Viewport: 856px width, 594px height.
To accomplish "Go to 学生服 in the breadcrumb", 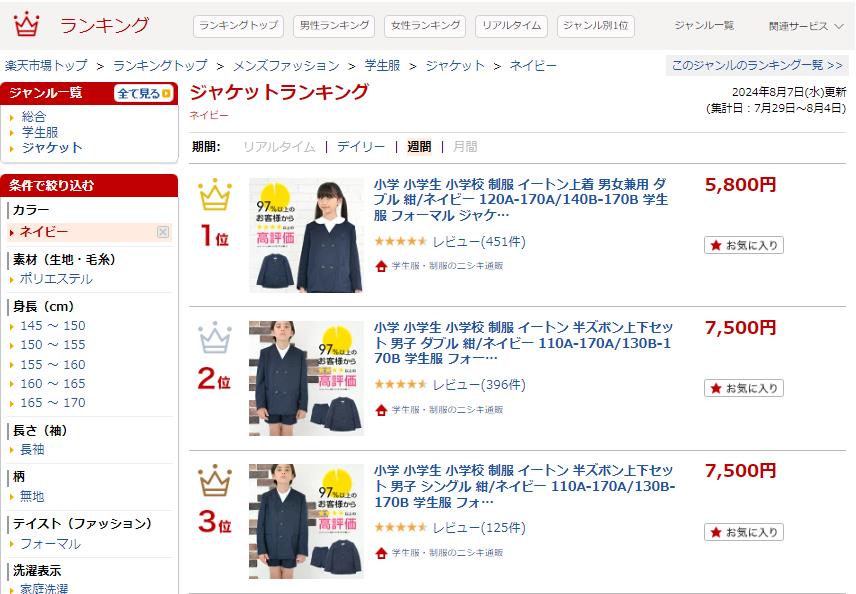I will [x=382, y=66].
